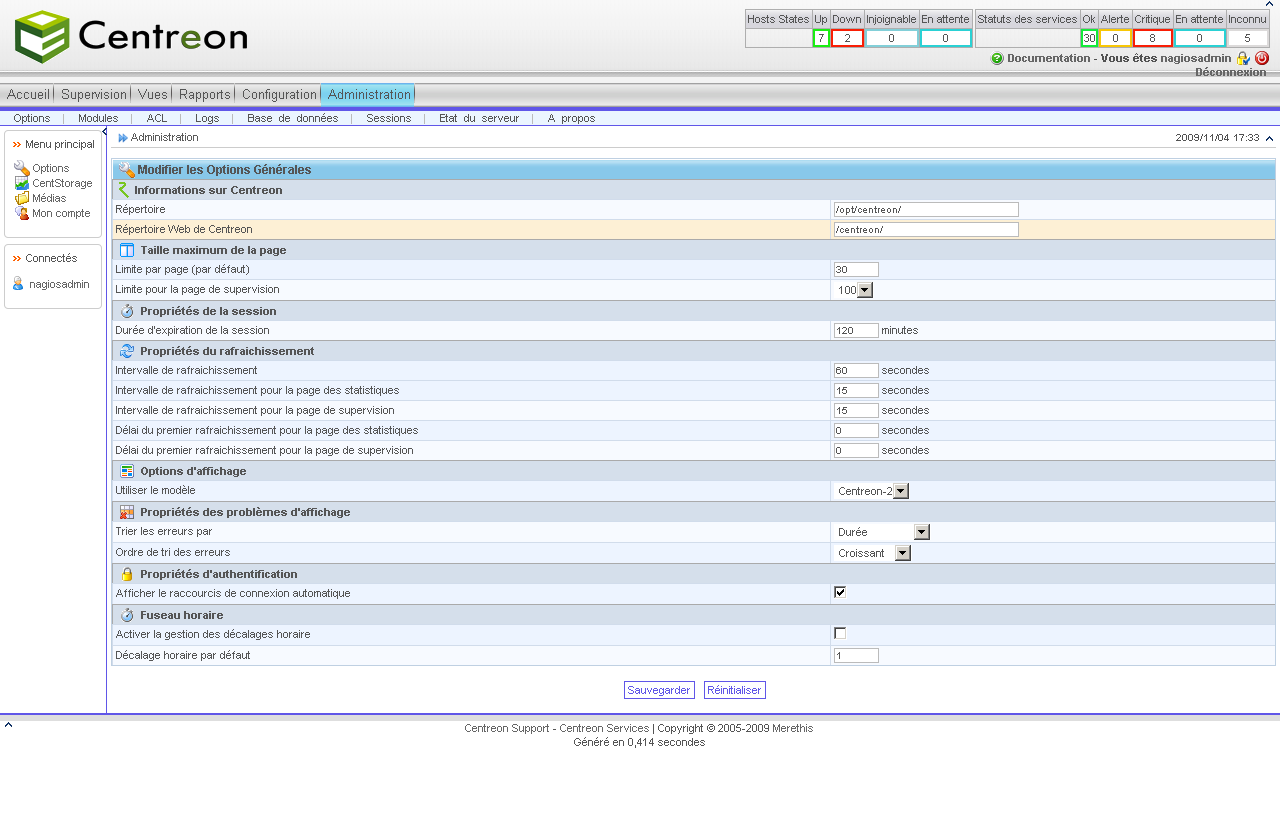Image resolution: width=1280 pixels, height=837 pixels.
Task: Click the session expiration duration field
Action: (x=856, y=330)
